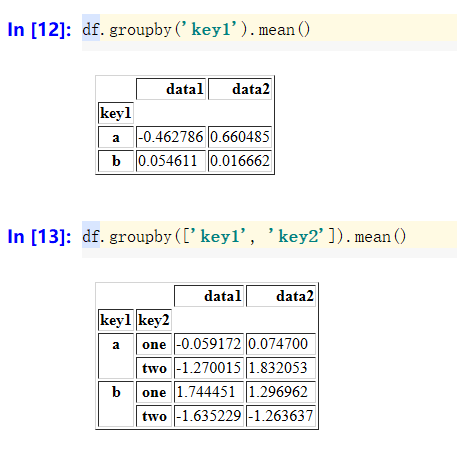Click value -0.462786
457x455 pixels.
pos(171,137)
